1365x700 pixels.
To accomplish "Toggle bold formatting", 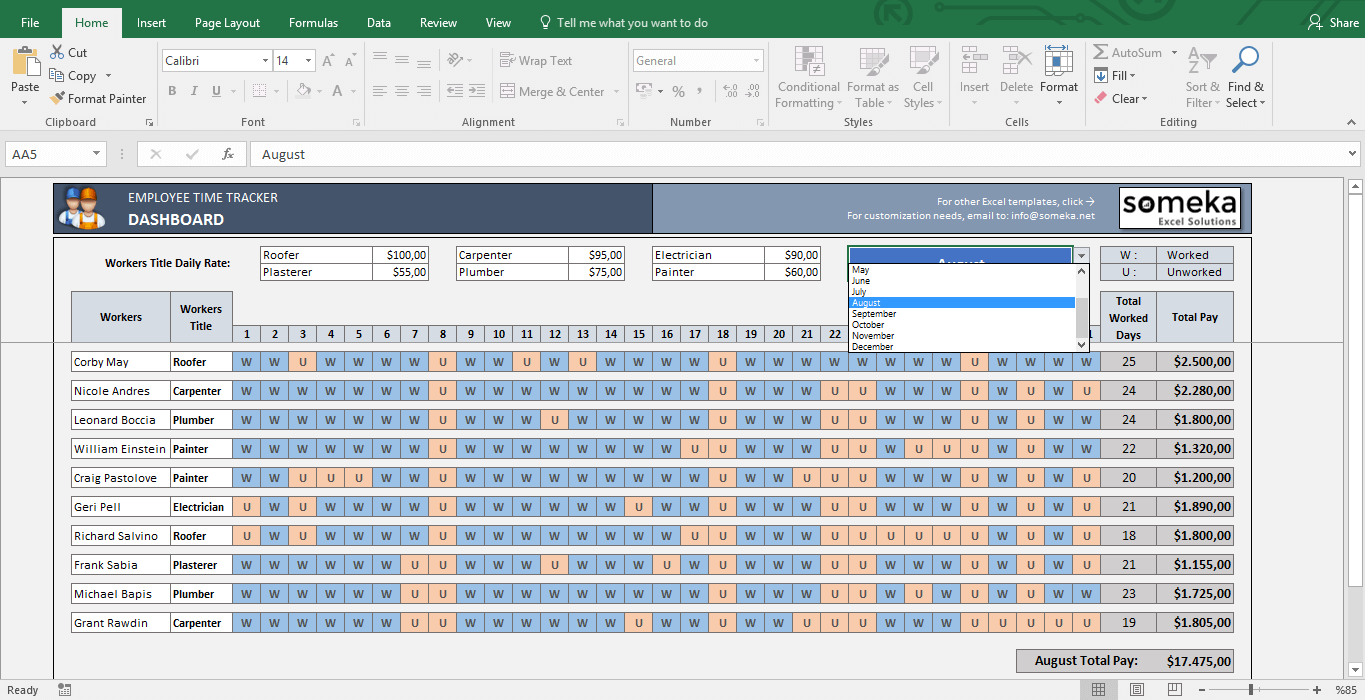I will pyautogui.click(x=170, y=91).
